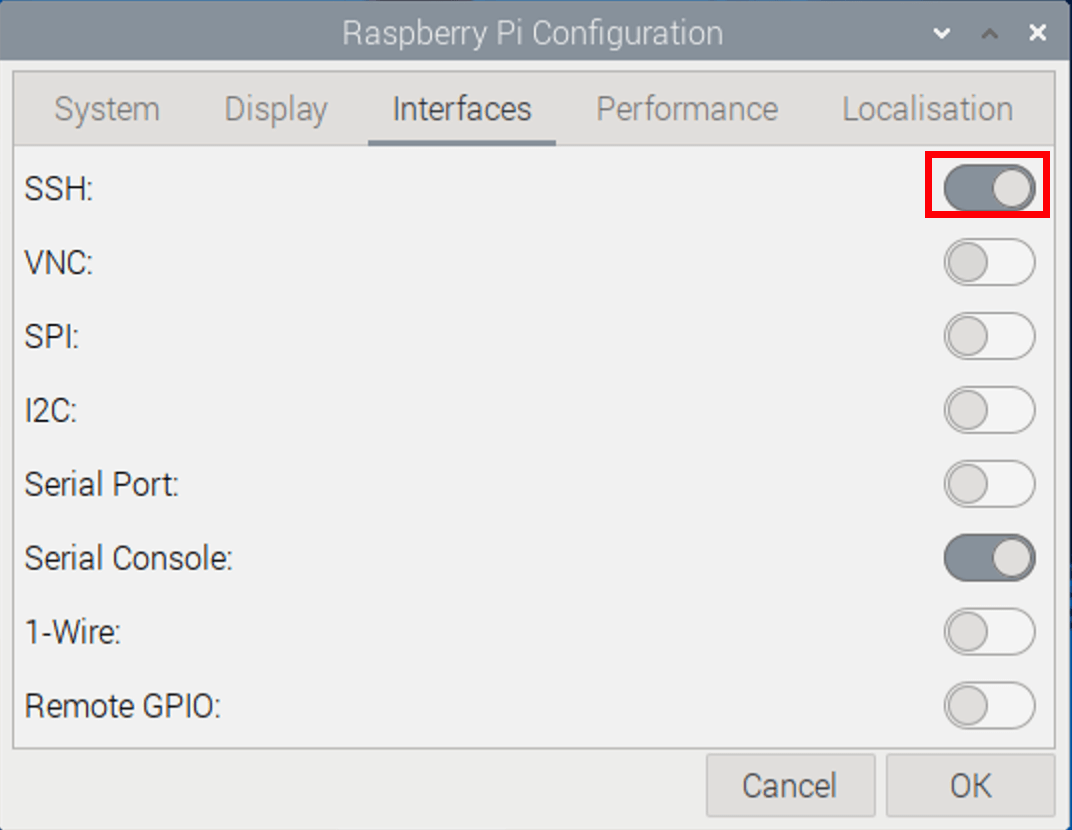Image resolution: width=1072 pixels, height=830 pixels.
Task: Switch on the Serial Port toggle
Action: (989, 483)
